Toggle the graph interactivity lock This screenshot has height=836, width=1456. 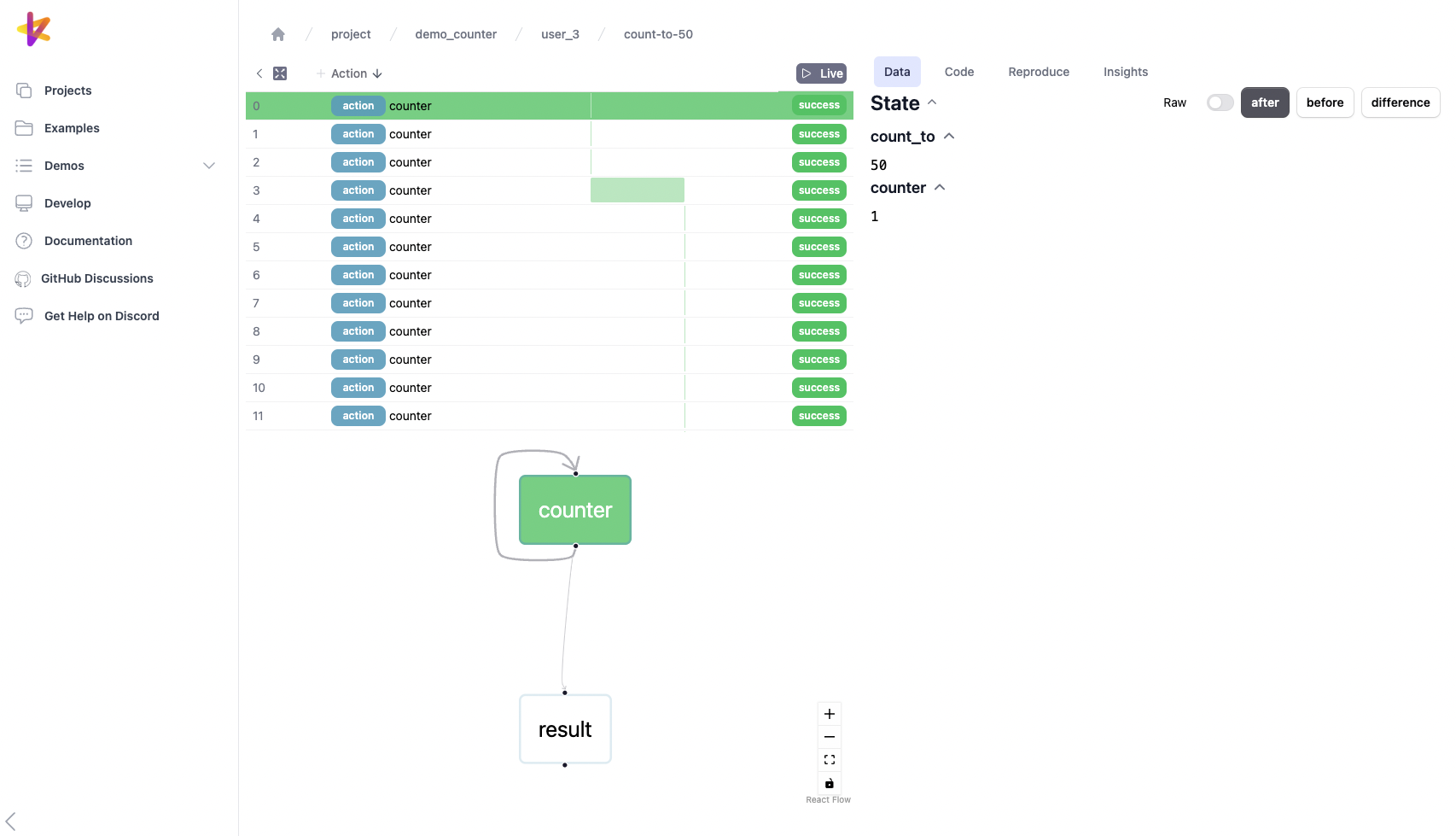[x=830, y=783]
